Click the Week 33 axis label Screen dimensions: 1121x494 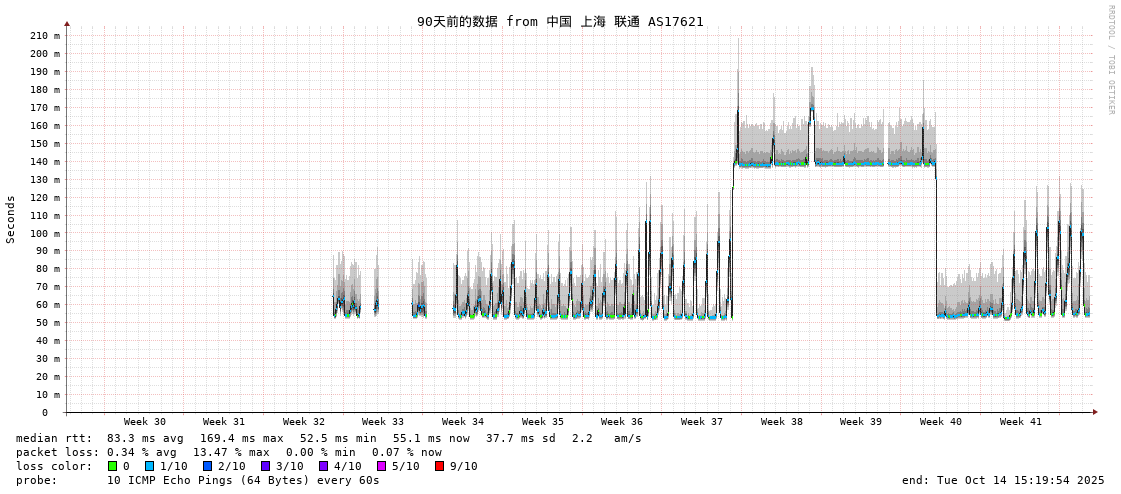(383, 422)
